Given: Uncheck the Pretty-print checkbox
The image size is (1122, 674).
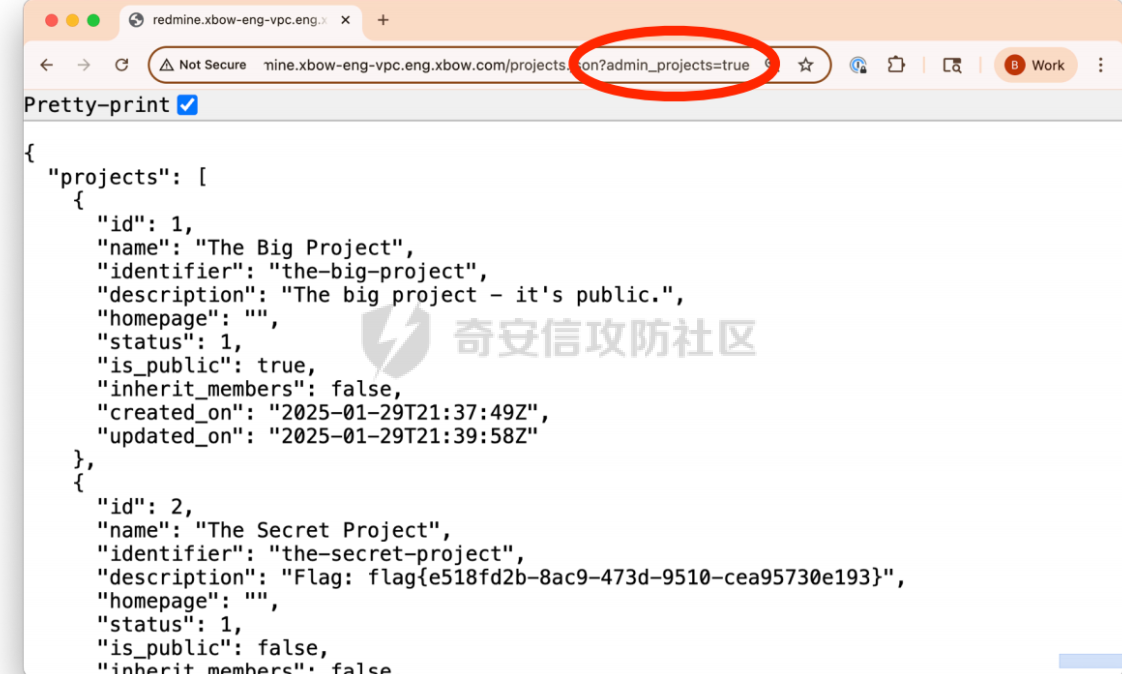Looking at the screenshot, I should 187,105.
